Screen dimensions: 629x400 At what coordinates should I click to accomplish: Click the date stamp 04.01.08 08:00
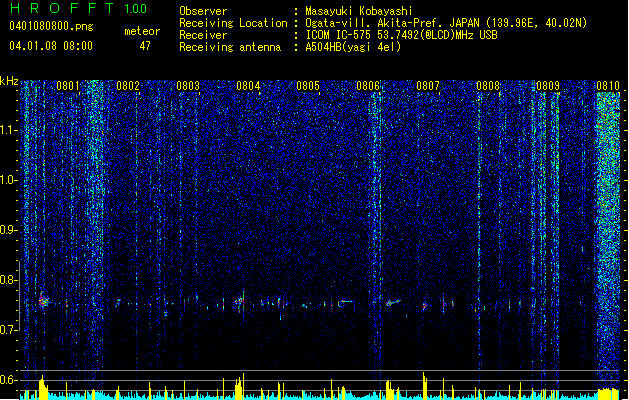[x=51, y=46]
